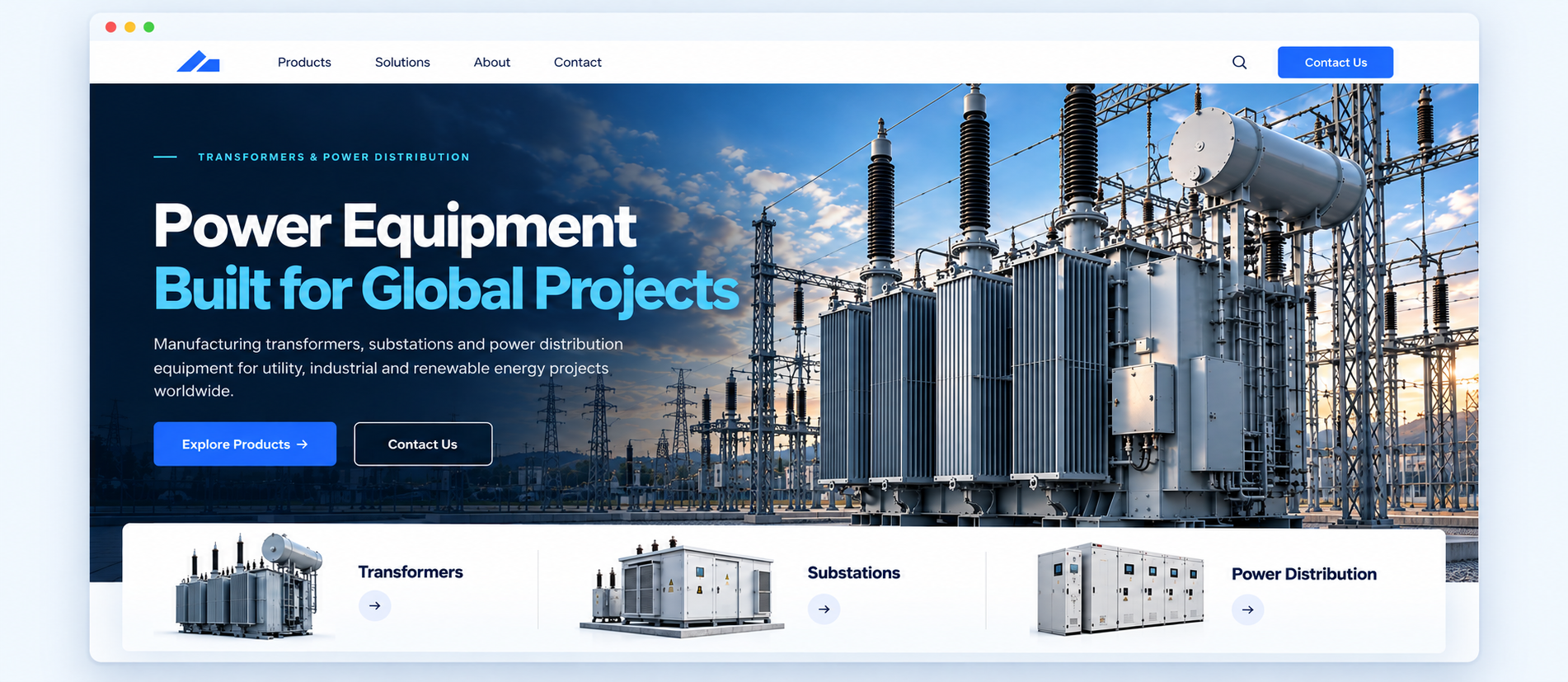Click the yellow minimize window dot
1568x682 pixels.
click(129, 27)
